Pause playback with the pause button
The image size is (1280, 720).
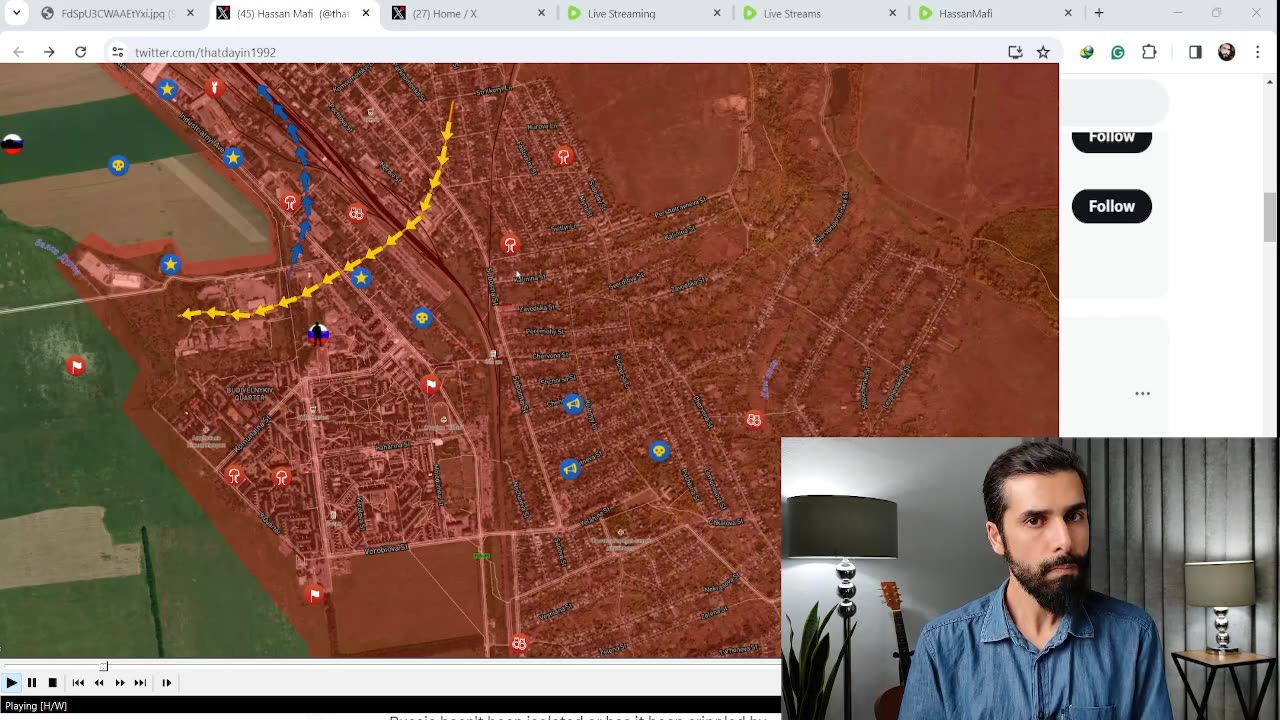pos(32,683)
